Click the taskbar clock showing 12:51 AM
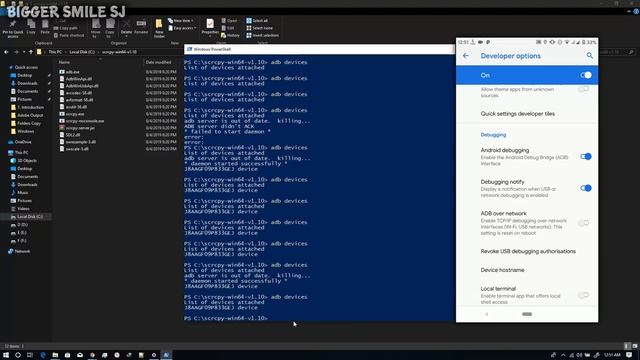The width and height of the screenshot is (640, 360). [612, 355]
